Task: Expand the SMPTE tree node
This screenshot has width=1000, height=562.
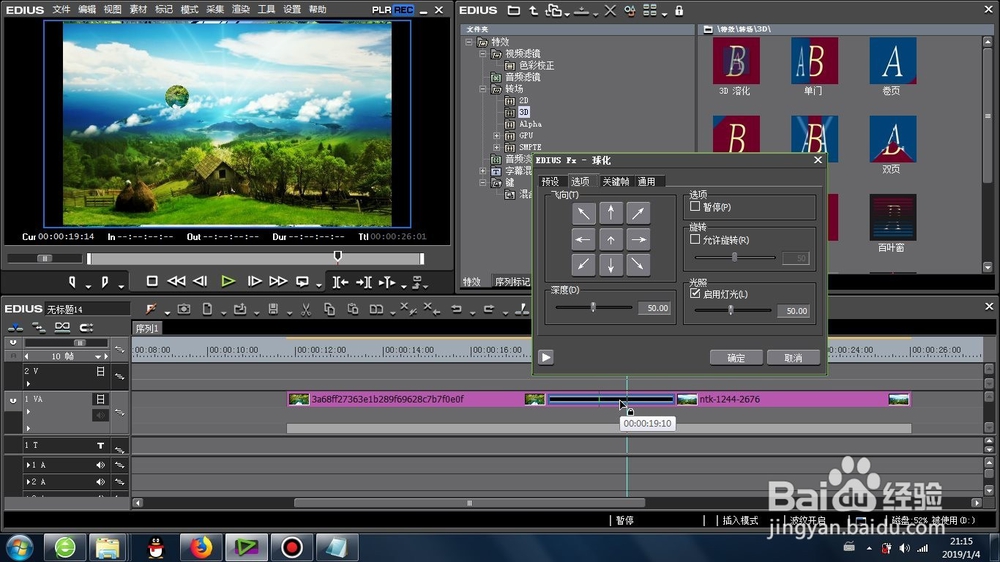Action: tap(496, 147)
